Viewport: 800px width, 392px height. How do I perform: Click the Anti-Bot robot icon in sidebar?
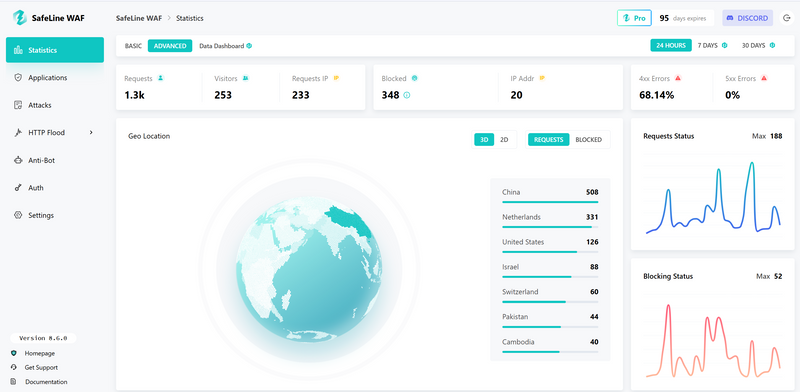18,160
